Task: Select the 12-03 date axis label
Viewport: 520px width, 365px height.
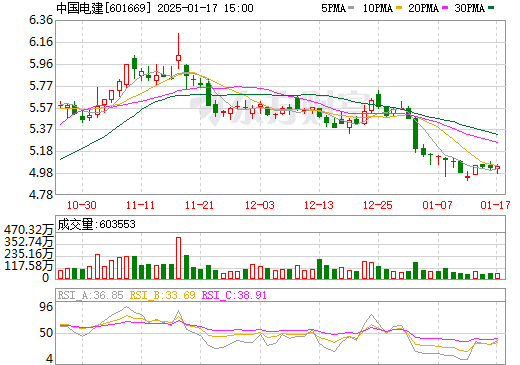Action: [x=260, y=205]
